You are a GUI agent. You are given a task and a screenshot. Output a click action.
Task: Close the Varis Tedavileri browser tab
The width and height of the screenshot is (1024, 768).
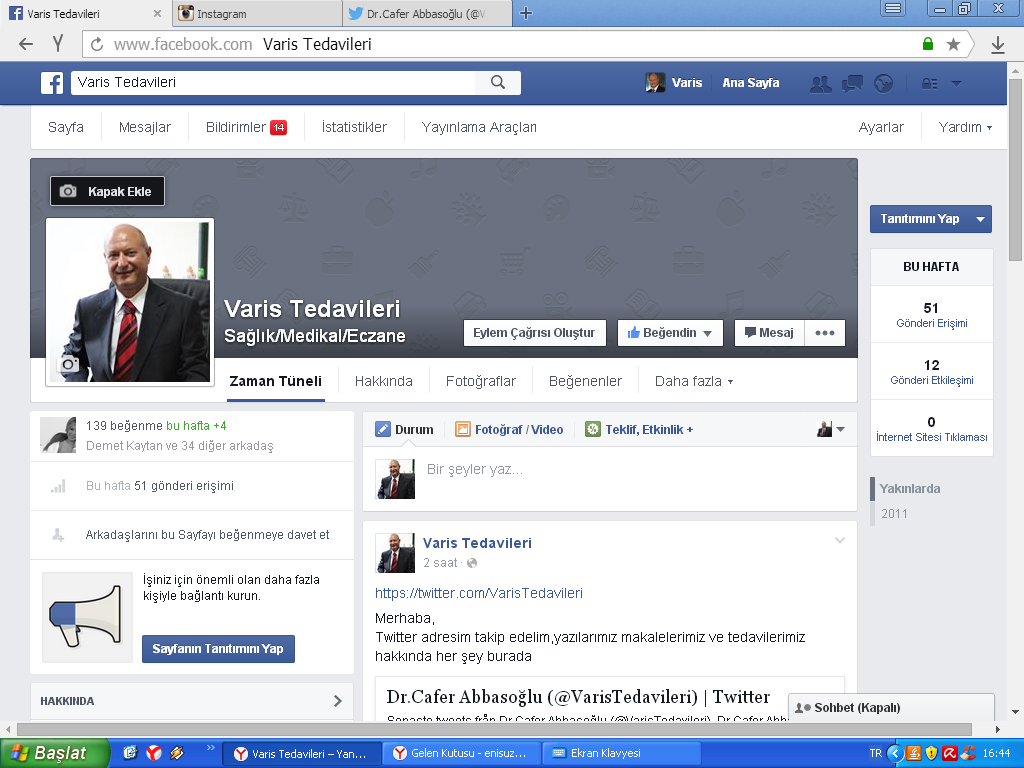pos(157,13)
